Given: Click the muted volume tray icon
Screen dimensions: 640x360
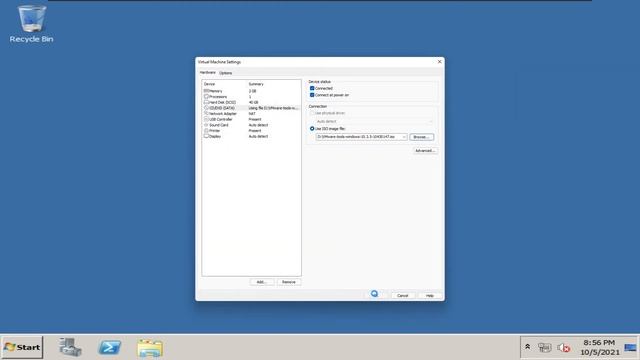Looking at the screenshot, I should click(x=564, y=347).
